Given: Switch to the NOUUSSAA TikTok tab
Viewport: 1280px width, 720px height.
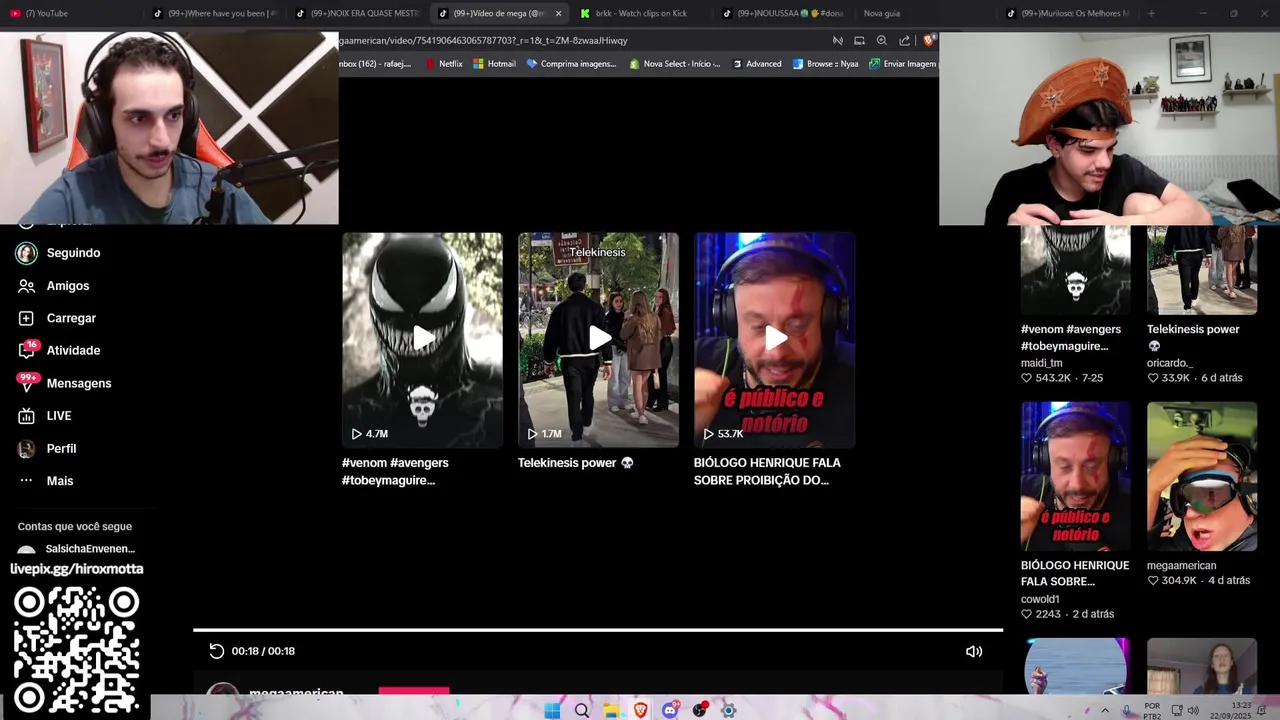Looking at the screenshot, I should 784,13.
